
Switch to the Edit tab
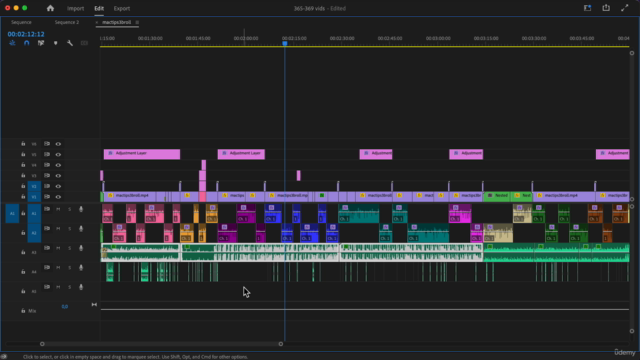click(x=99, y=8)
